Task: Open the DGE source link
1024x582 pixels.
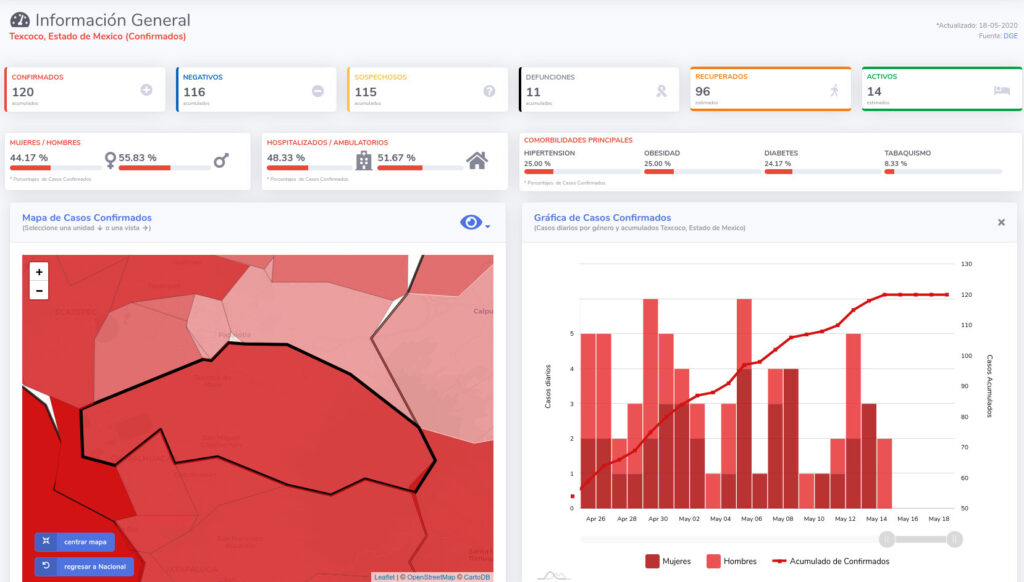Action: pos(1011,36)
